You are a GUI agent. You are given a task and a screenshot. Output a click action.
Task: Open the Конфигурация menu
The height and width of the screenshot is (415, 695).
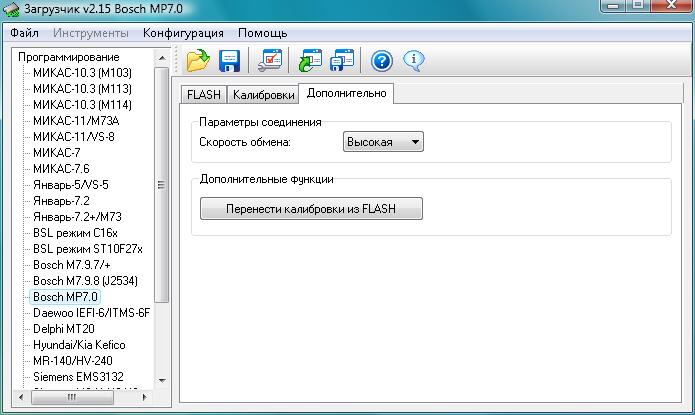(183, 33)
